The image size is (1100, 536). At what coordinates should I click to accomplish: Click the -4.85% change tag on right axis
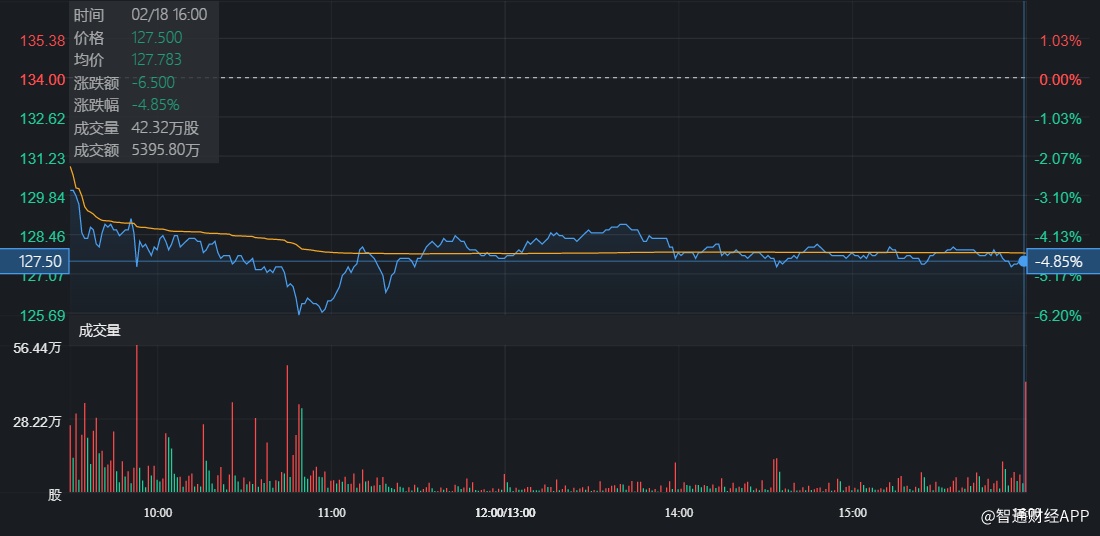pyautogui.click(x=1064, y=261)
